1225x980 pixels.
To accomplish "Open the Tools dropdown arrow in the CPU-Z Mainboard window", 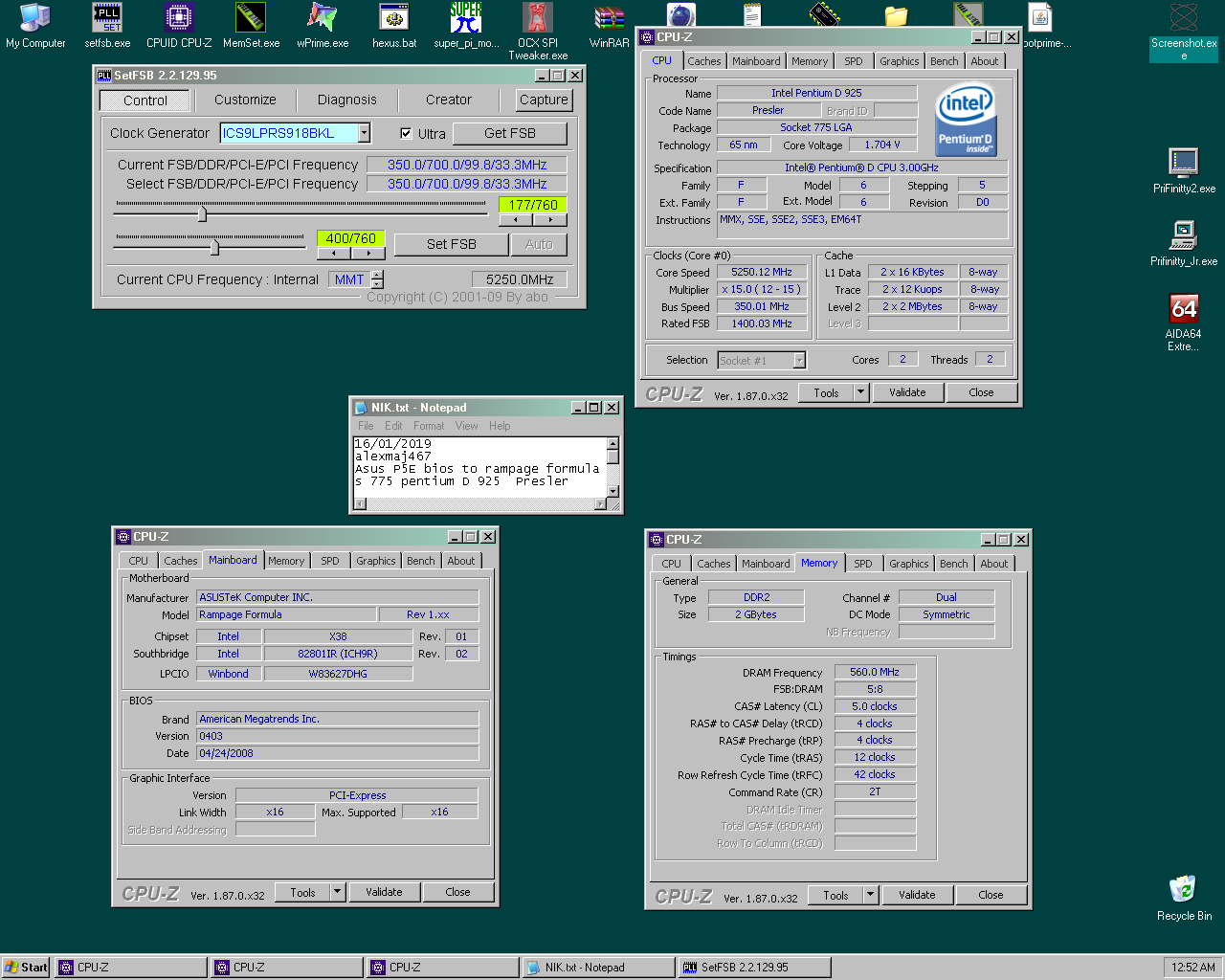I will [337, 892].
